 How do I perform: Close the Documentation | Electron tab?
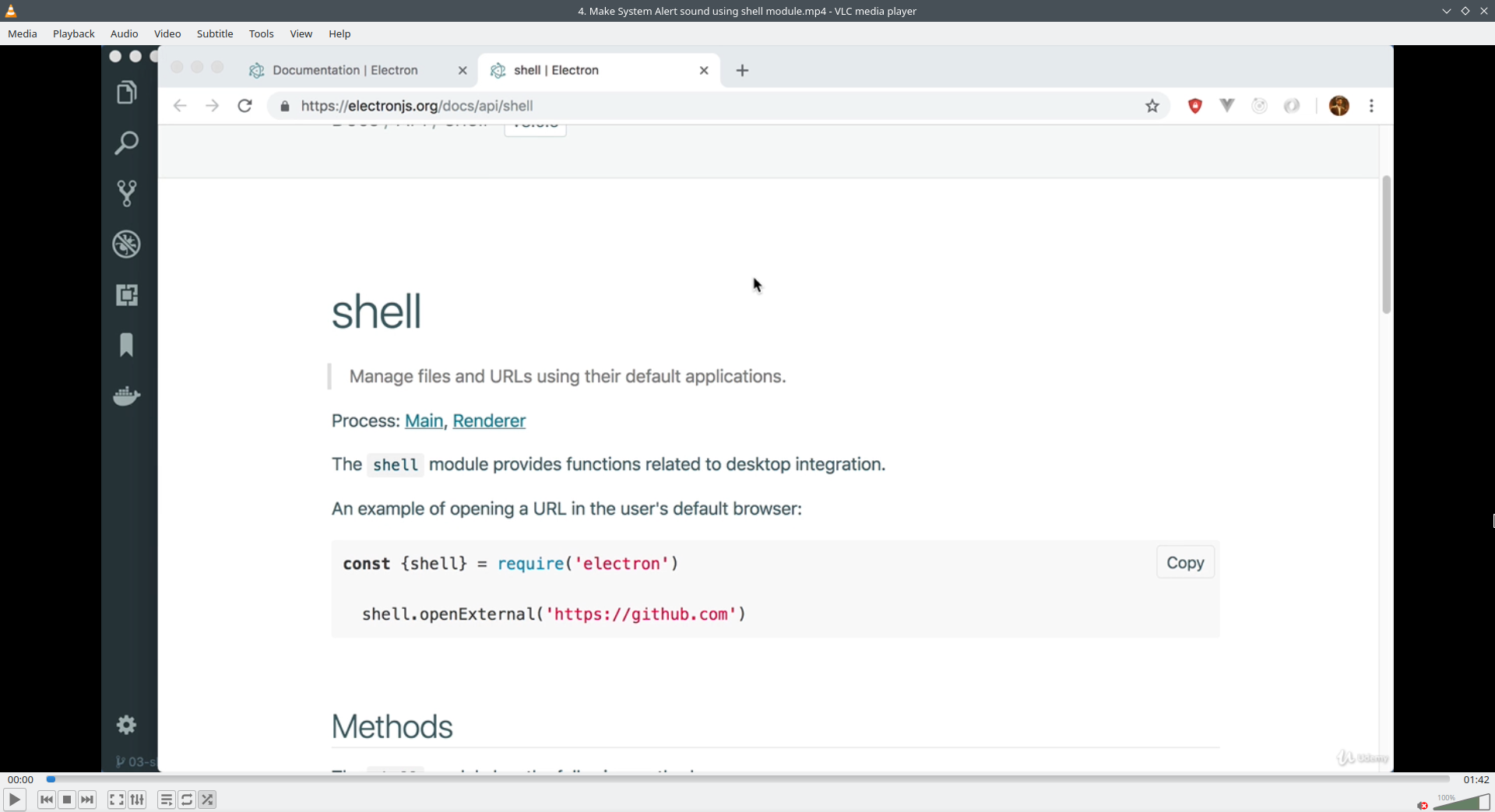pos(463,71)
